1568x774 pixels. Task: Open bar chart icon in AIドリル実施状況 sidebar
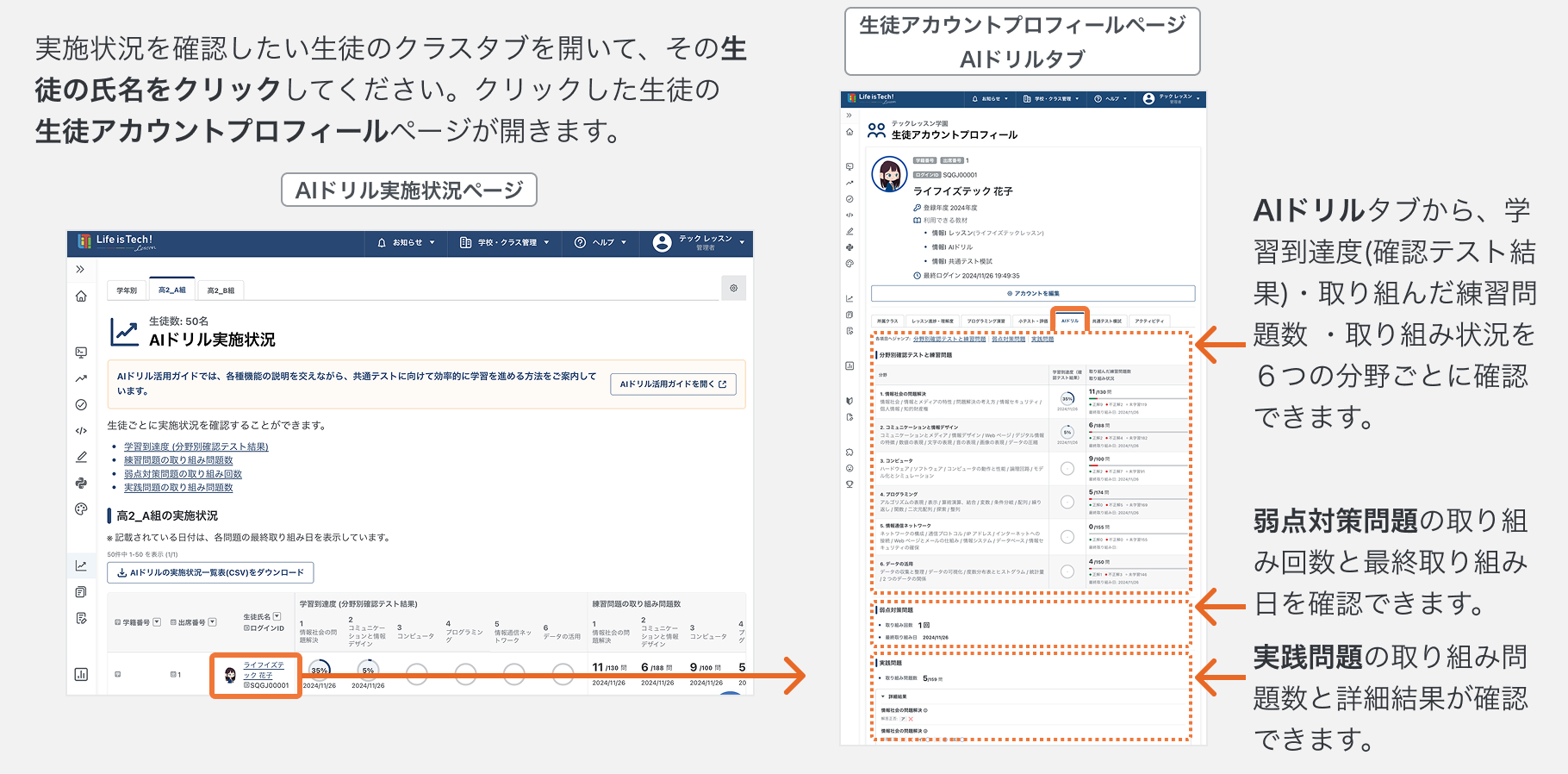pyautogui.click(x=81, y=674)
